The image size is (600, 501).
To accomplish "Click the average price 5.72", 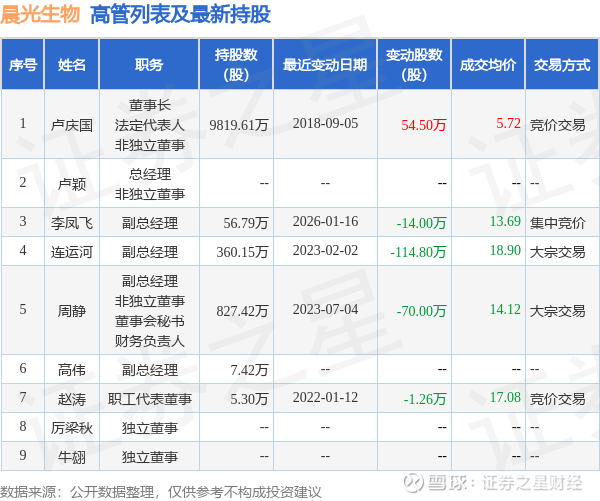I will click(508, 123).
